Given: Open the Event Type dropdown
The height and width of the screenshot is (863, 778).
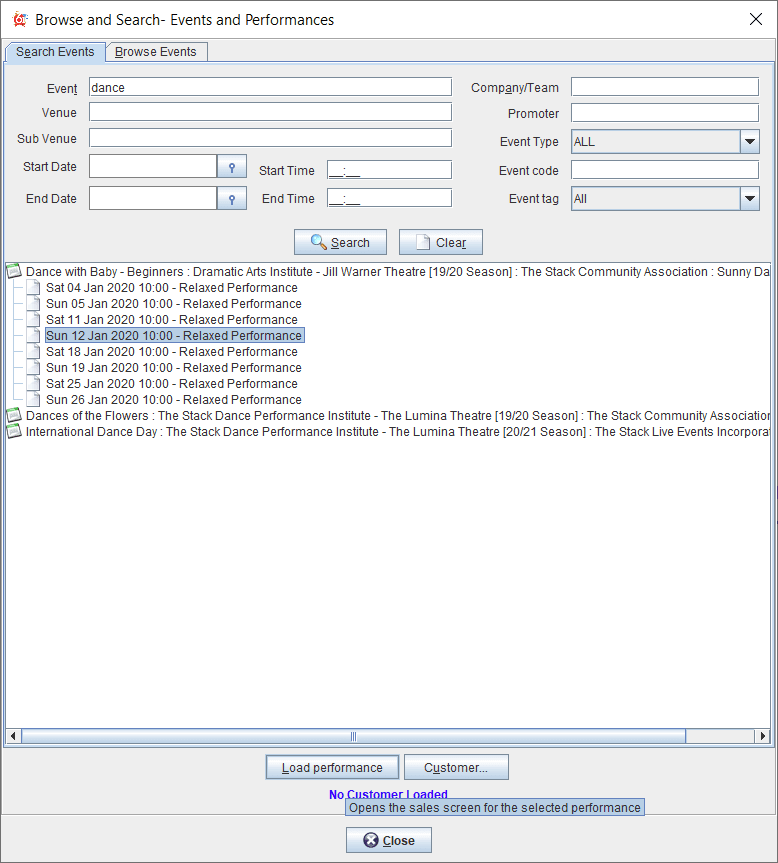Looking at the screenshot, I should point(750,142).
